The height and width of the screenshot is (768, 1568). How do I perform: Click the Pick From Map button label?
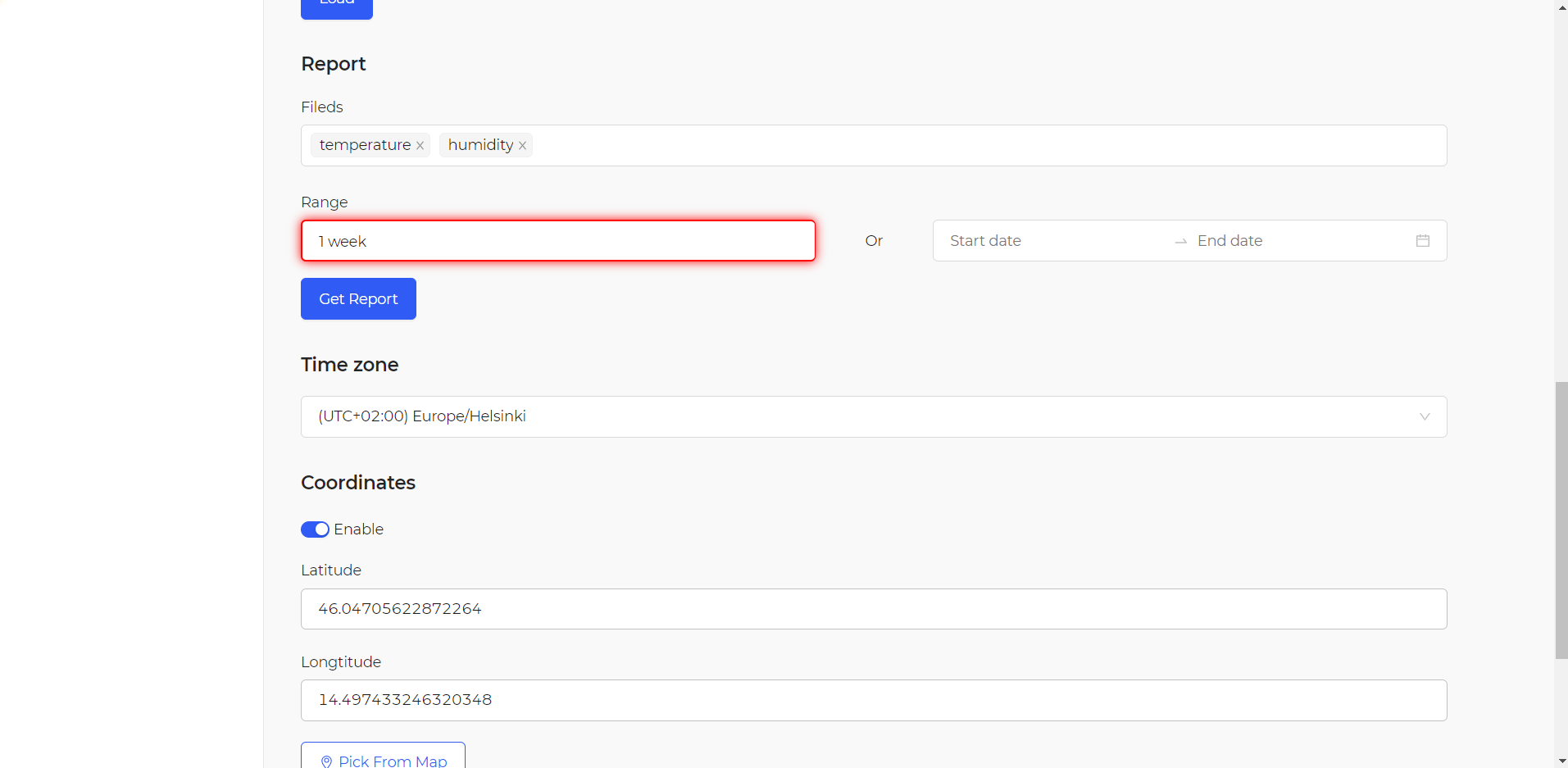[x=393, y=761]
